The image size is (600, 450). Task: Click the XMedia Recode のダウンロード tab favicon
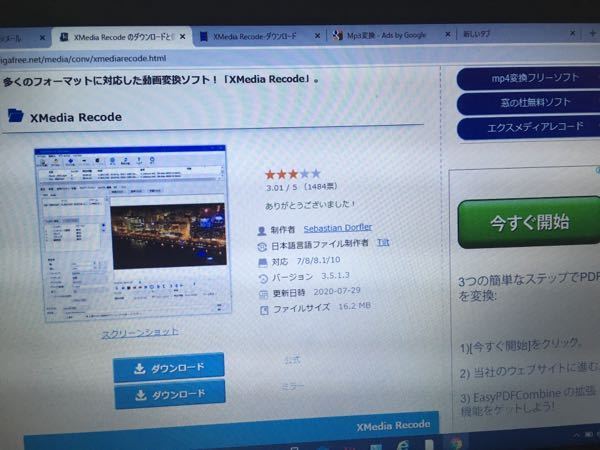click(64, 37)
